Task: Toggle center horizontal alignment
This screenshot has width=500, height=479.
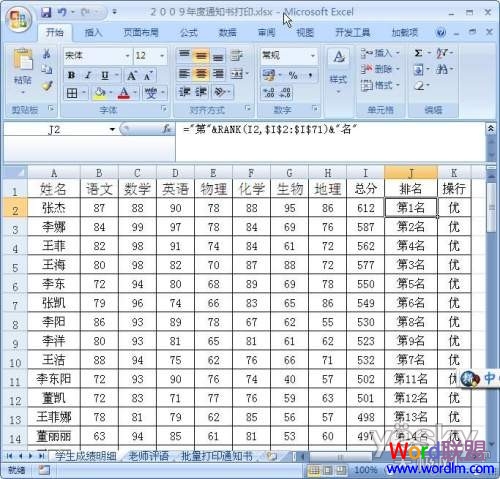Action: click(x=201, y=74)
